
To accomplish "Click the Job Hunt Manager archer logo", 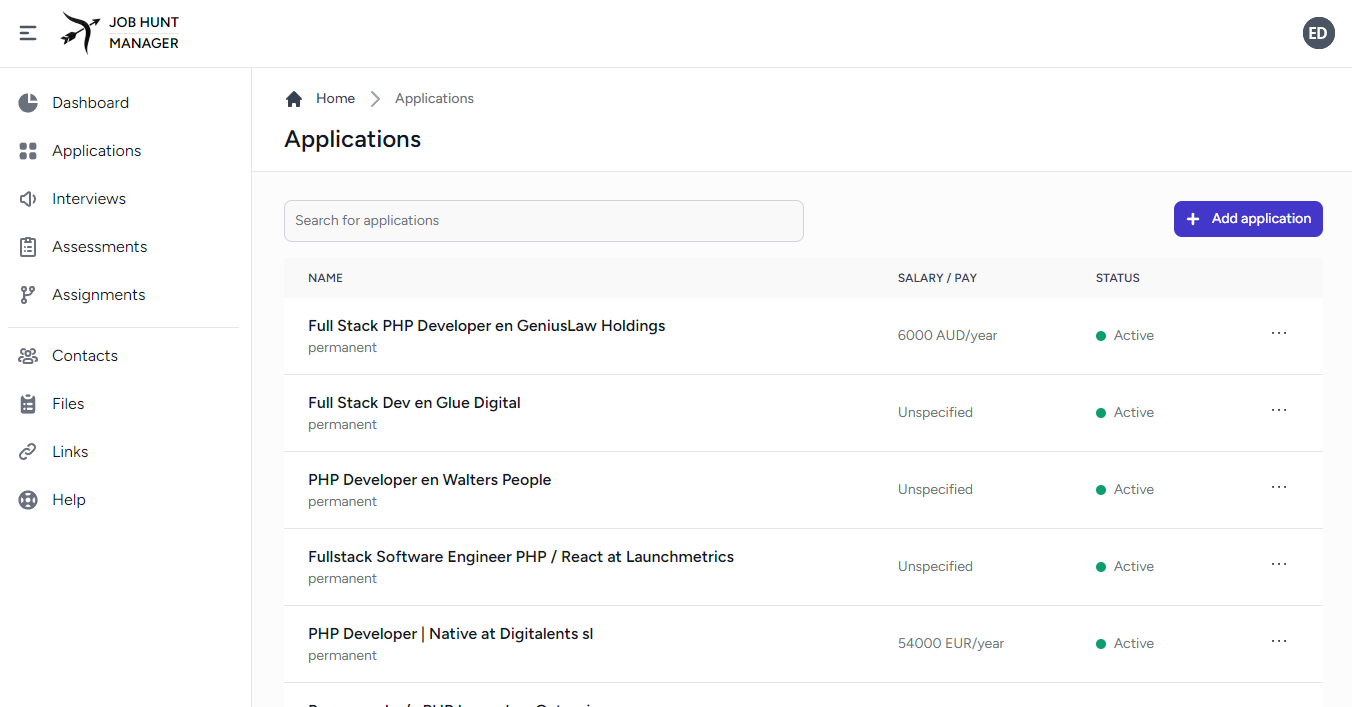I will [x=80, y=33].
